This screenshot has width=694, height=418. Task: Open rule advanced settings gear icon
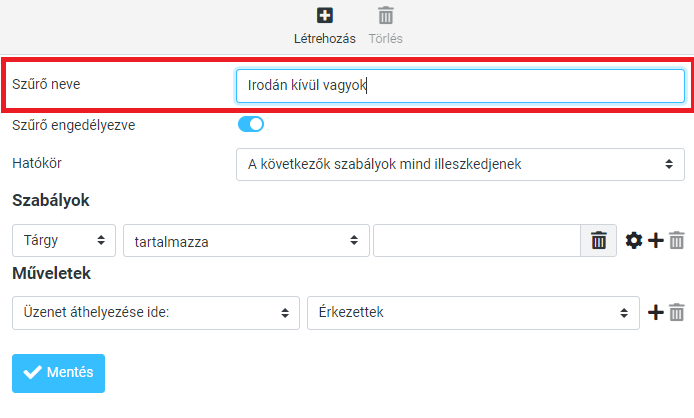[x=633, y=240]
